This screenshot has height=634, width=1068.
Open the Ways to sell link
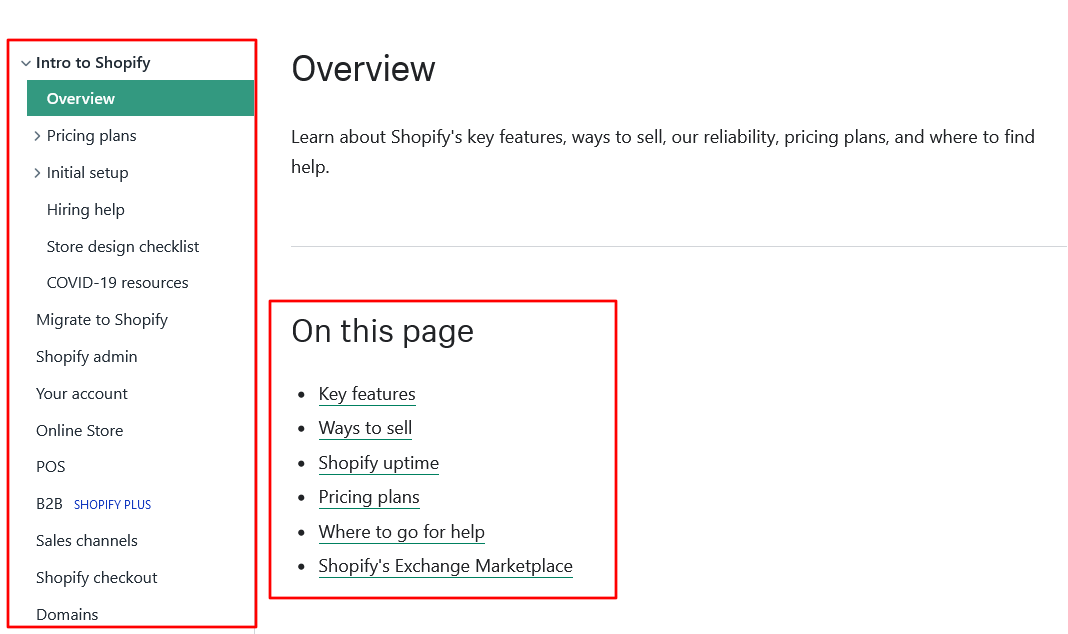click(365, 428)
